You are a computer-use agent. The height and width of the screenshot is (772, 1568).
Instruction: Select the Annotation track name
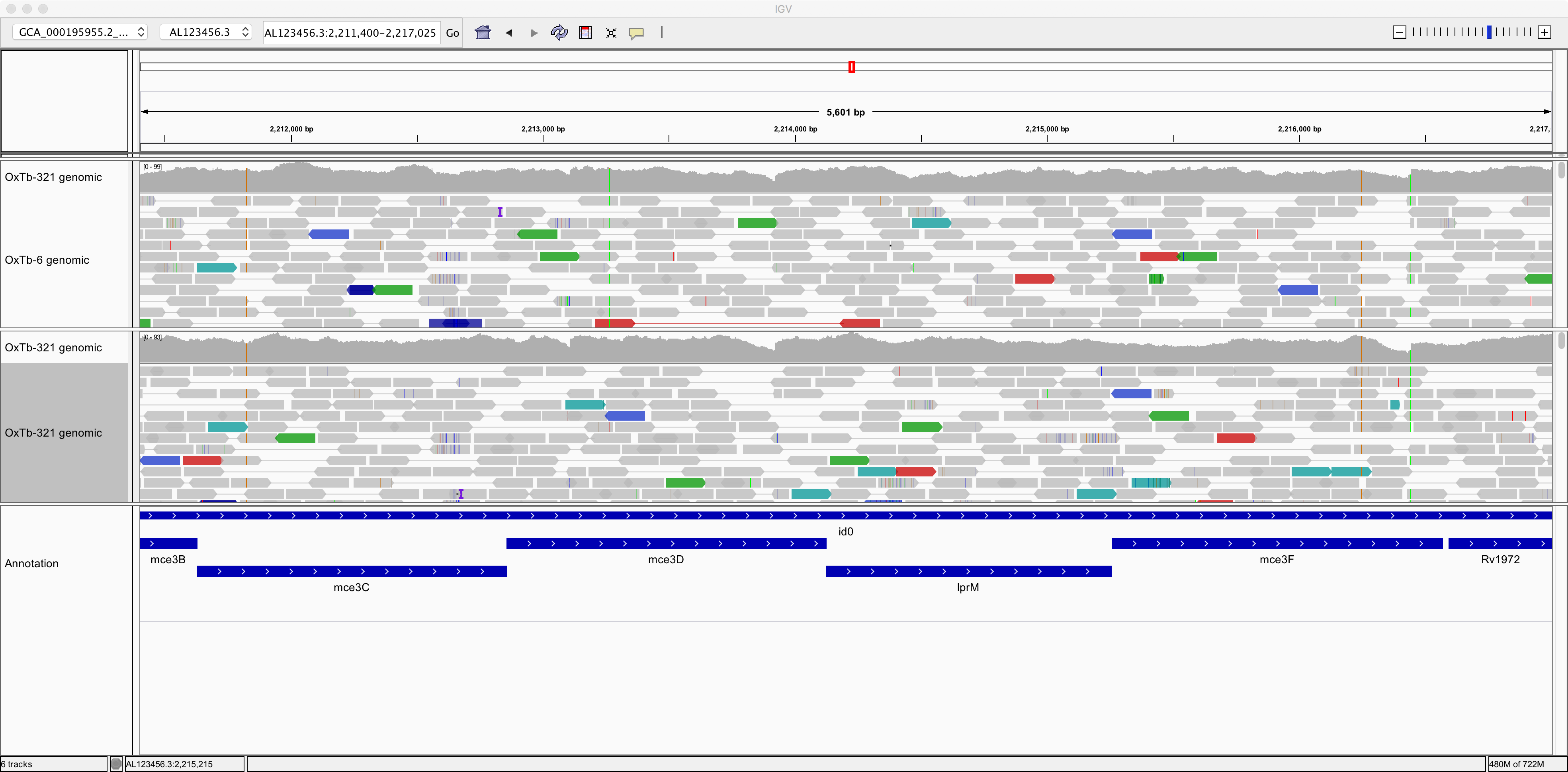pyautogui.click(x=31, y=563)
